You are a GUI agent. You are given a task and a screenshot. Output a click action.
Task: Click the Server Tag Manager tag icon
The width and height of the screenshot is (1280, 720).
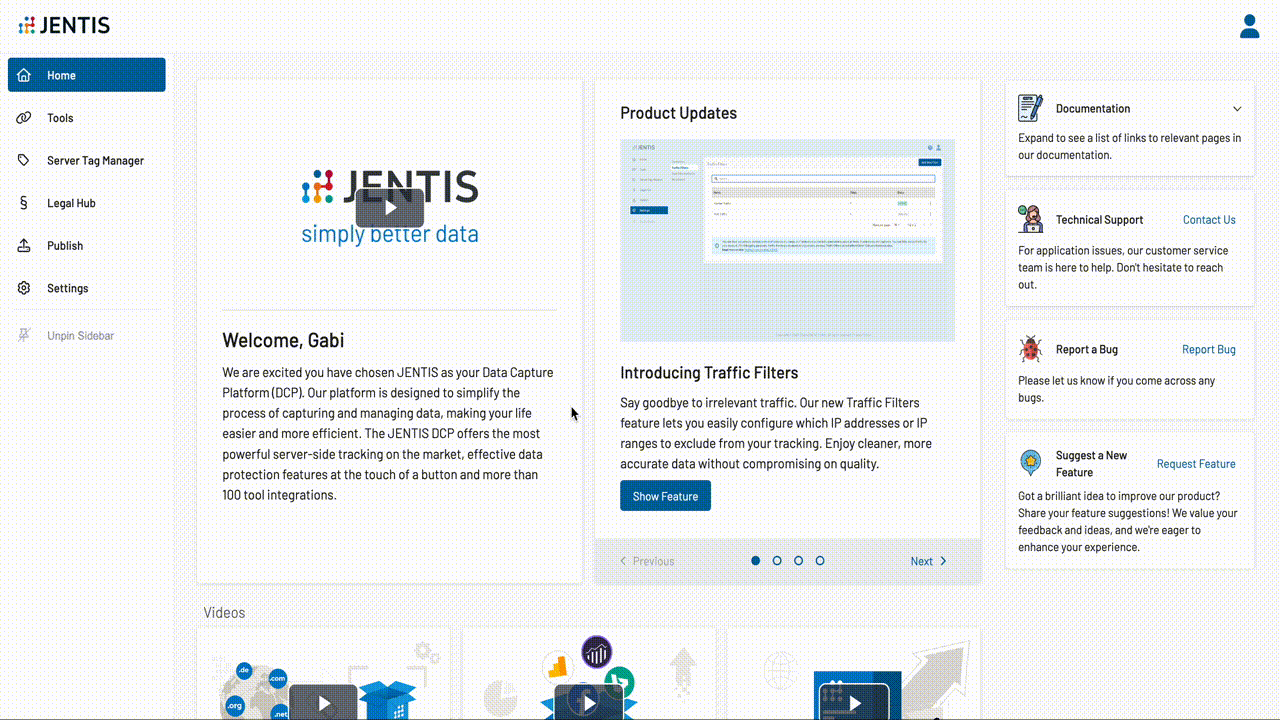click(x=24, y=160)
